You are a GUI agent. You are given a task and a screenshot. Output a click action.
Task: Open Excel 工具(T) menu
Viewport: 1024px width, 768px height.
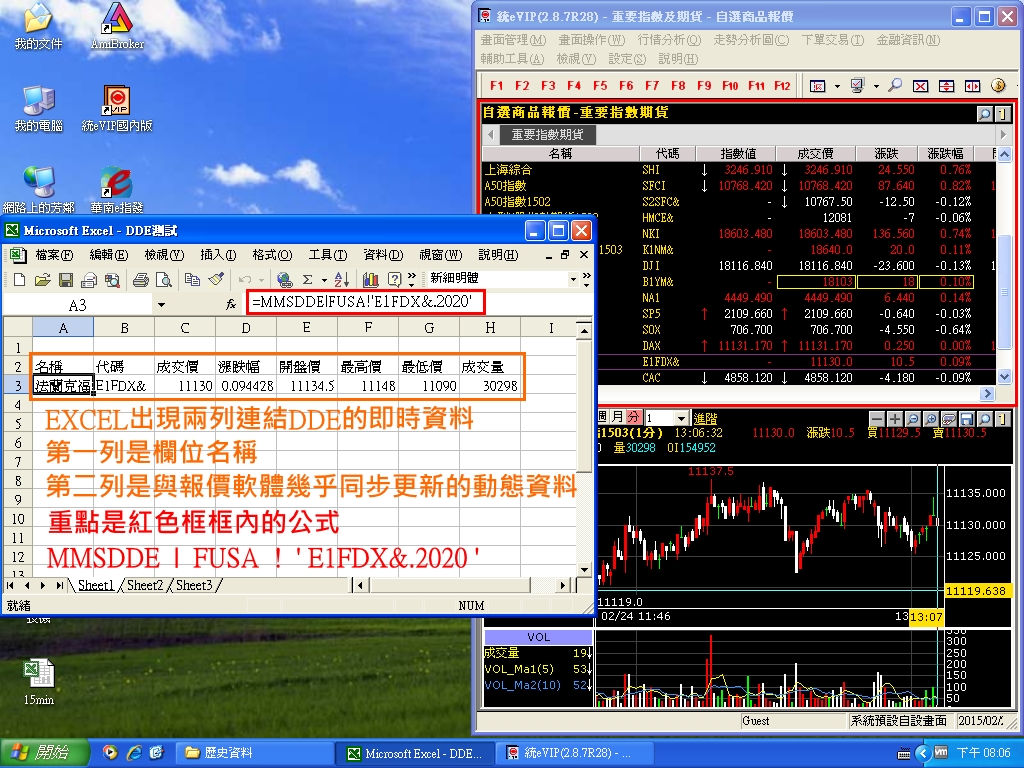click(328, 255)
